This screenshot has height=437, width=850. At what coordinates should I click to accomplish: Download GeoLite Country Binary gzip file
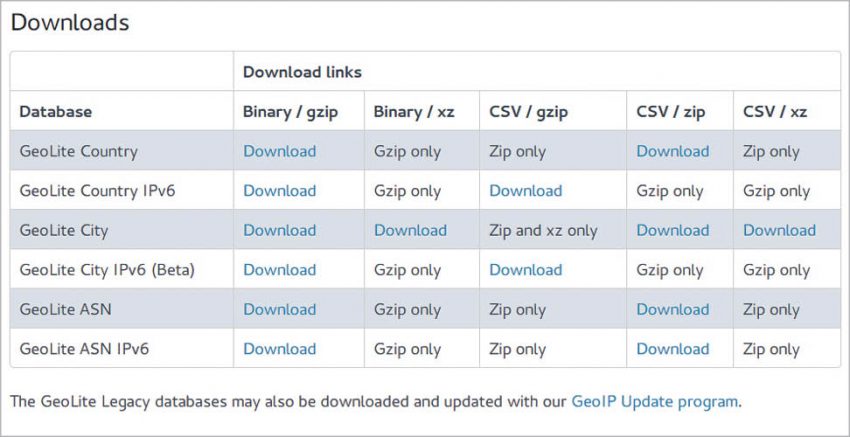(x=279, y=152)
